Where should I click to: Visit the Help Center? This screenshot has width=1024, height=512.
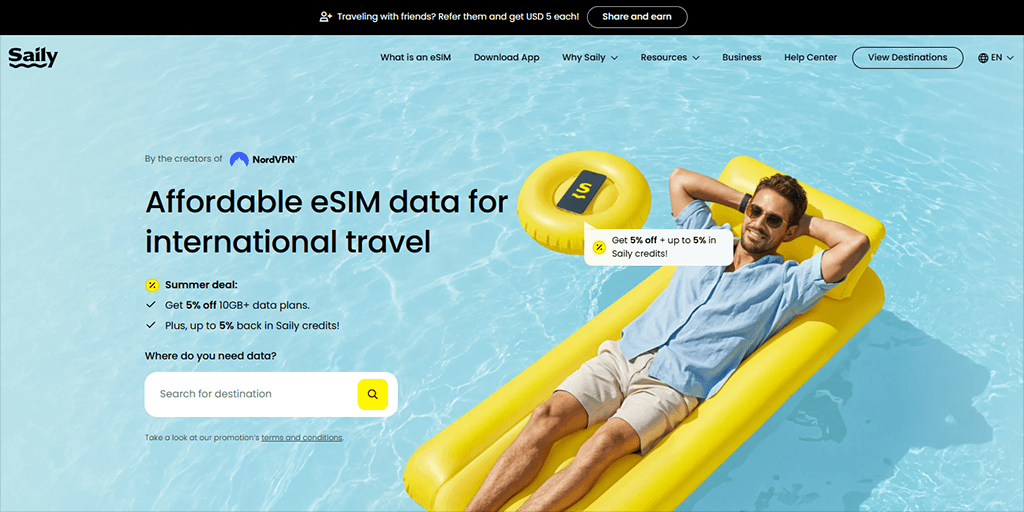[x=810, y=57]
